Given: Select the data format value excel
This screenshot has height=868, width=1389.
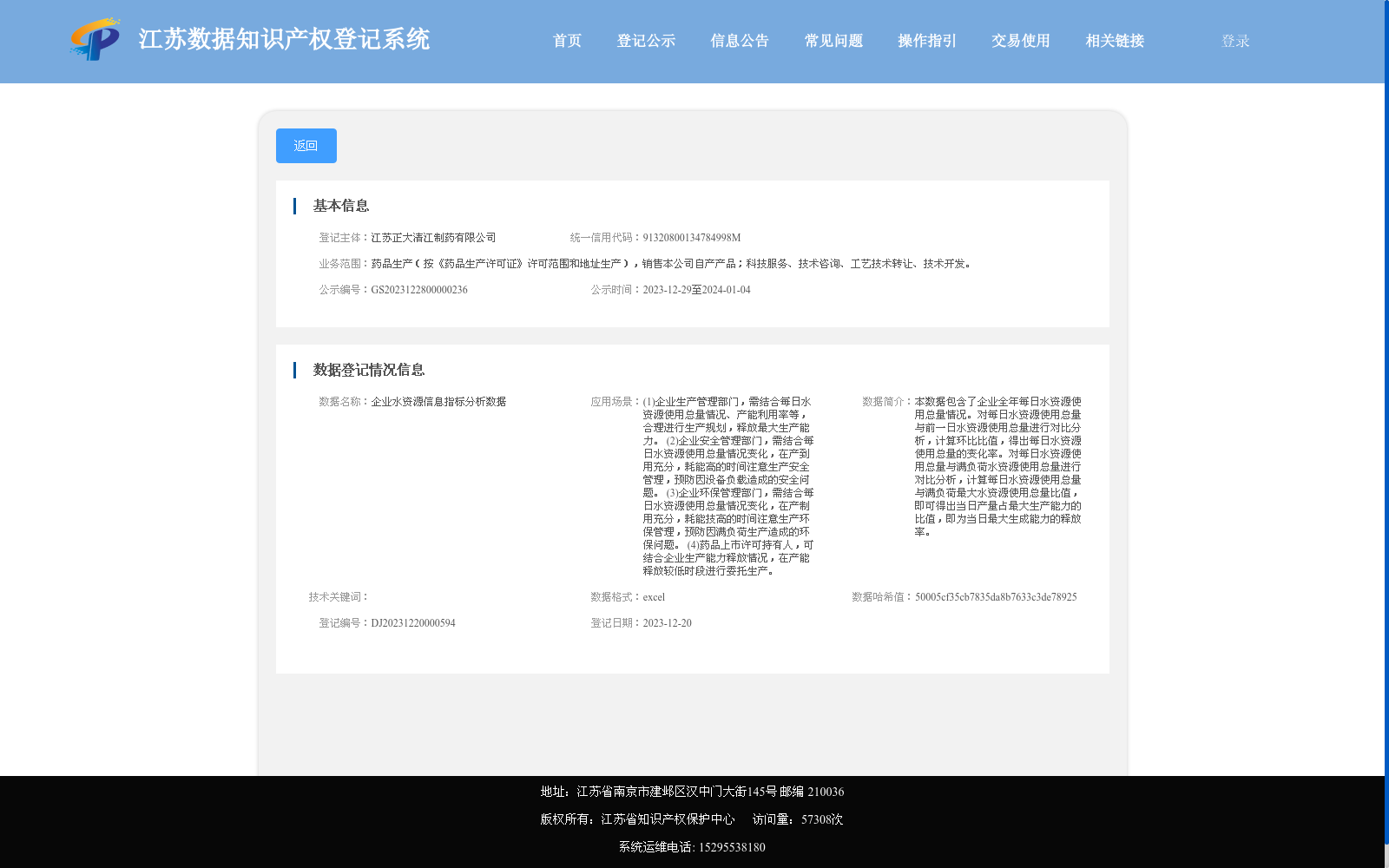Looking at the screenshot, I should (x=654, y=597).
